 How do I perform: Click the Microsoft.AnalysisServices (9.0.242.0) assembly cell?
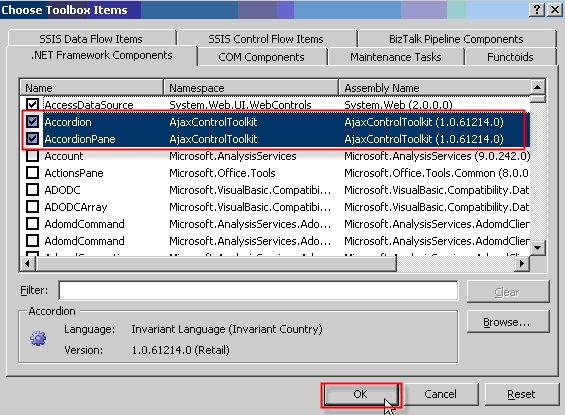tap(437, 156)
